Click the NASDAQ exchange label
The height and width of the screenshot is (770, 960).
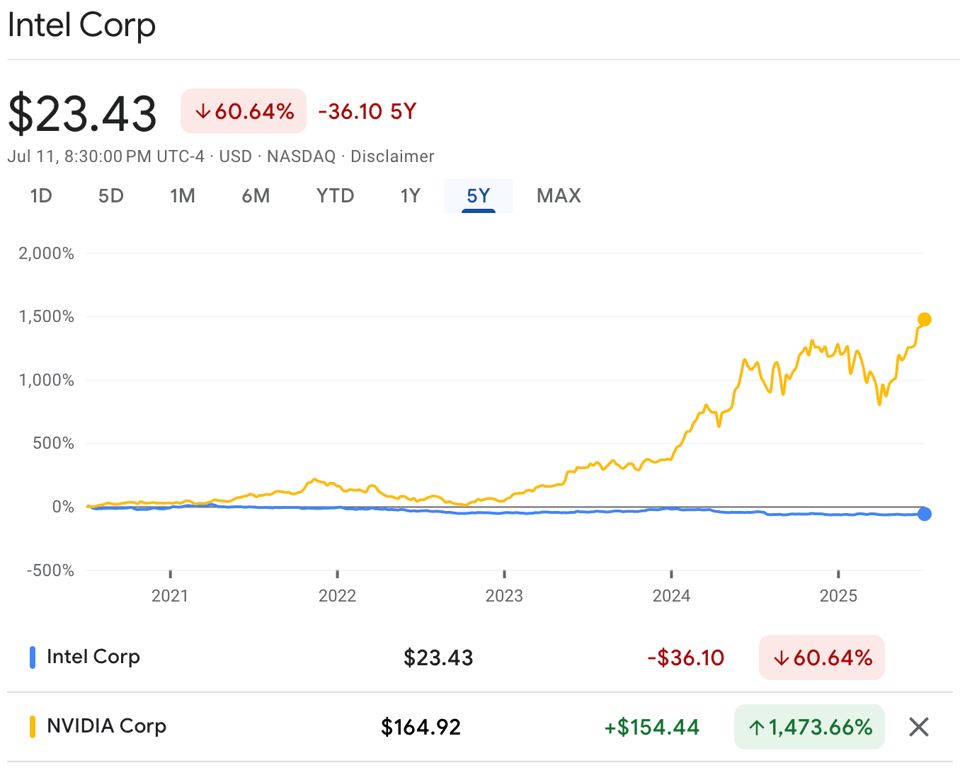(301, 157)
